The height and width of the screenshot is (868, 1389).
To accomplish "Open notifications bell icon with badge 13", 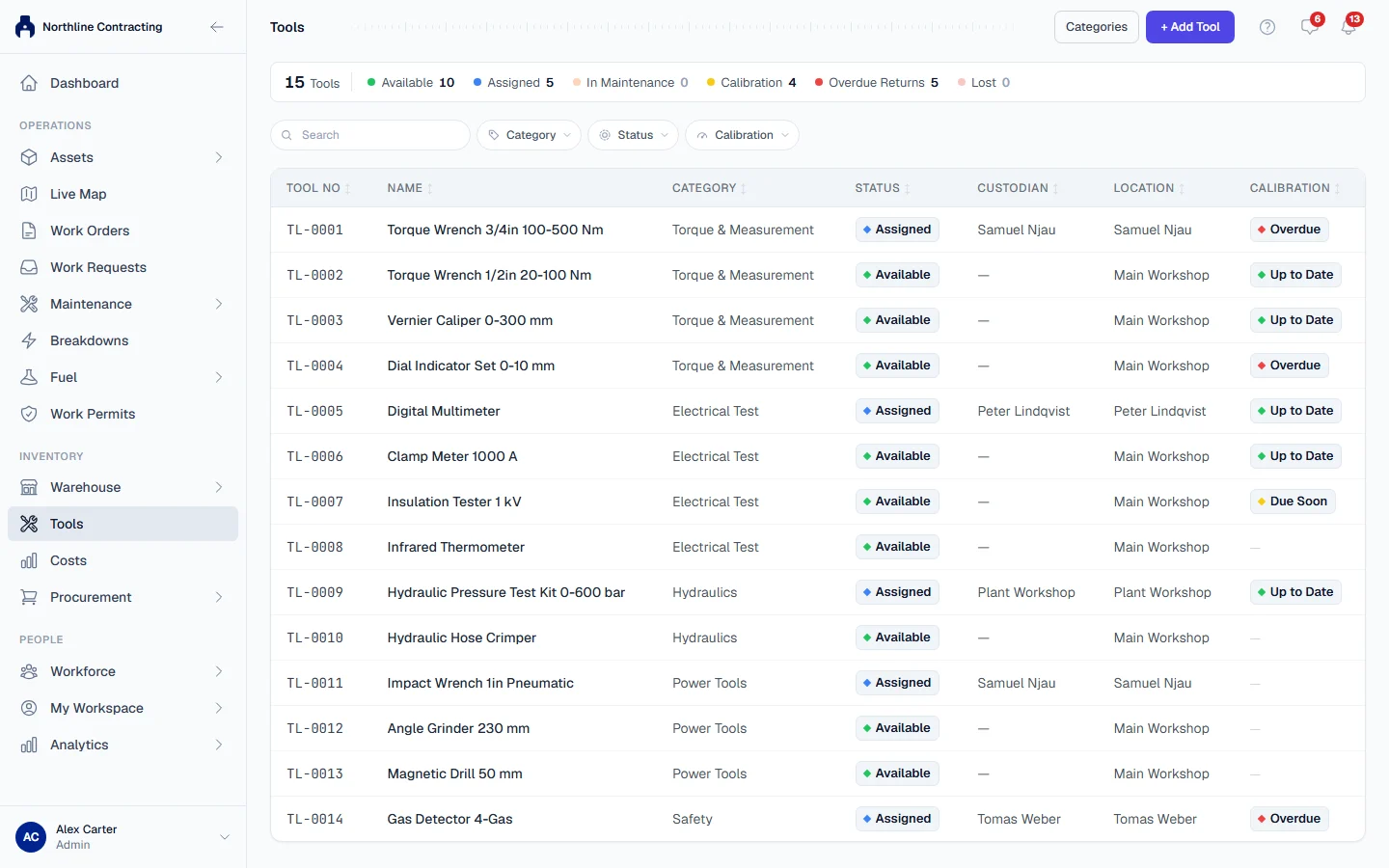I will 1348,27.
